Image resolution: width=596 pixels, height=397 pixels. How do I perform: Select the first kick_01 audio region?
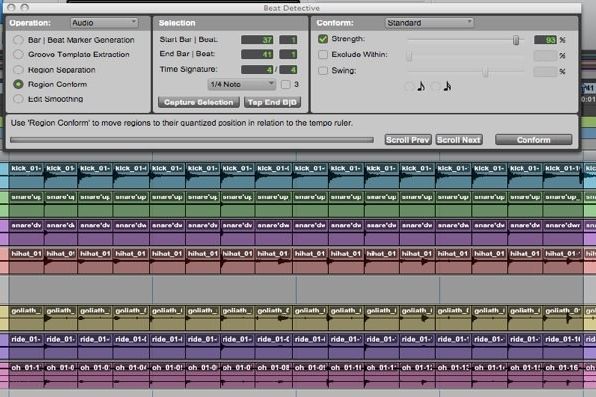[26, 175]
